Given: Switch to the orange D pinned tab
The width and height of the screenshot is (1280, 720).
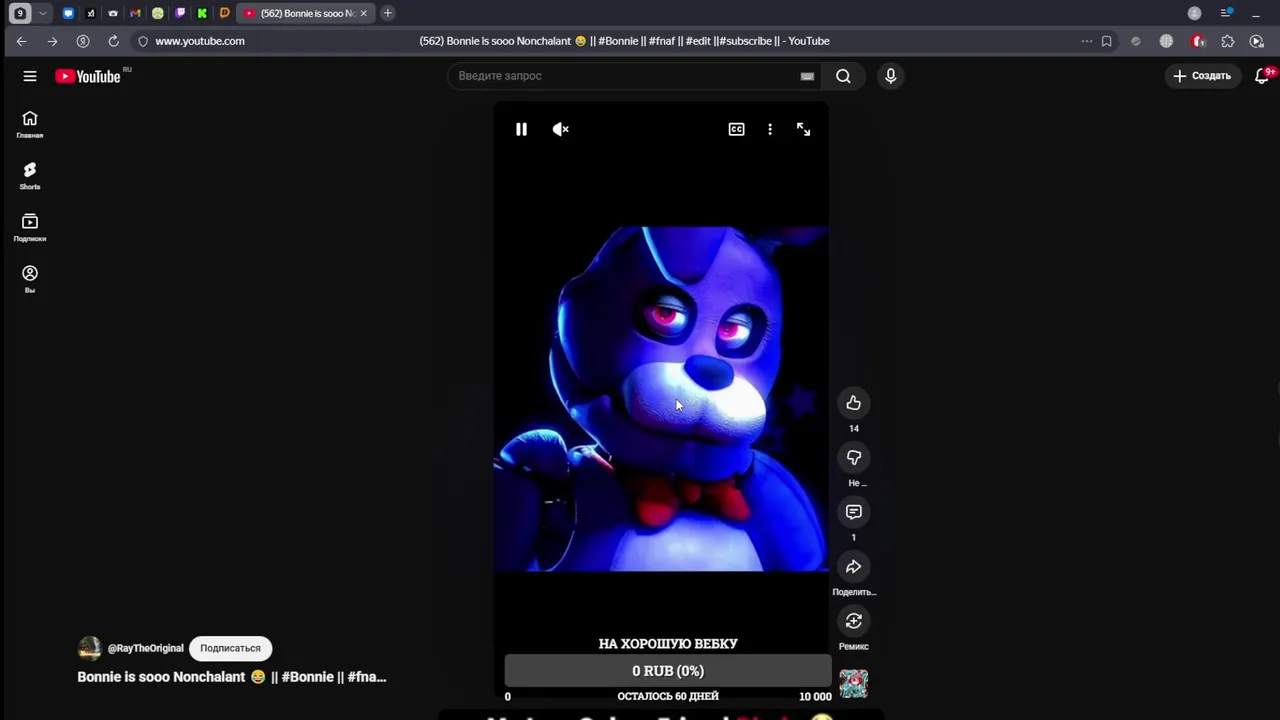Looking at the screenshot, I should coord(224,13).
